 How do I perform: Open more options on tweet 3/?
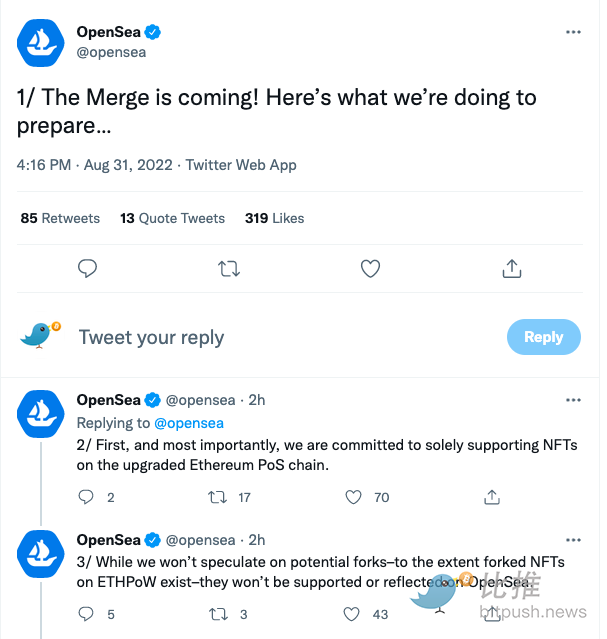point(573,540)
